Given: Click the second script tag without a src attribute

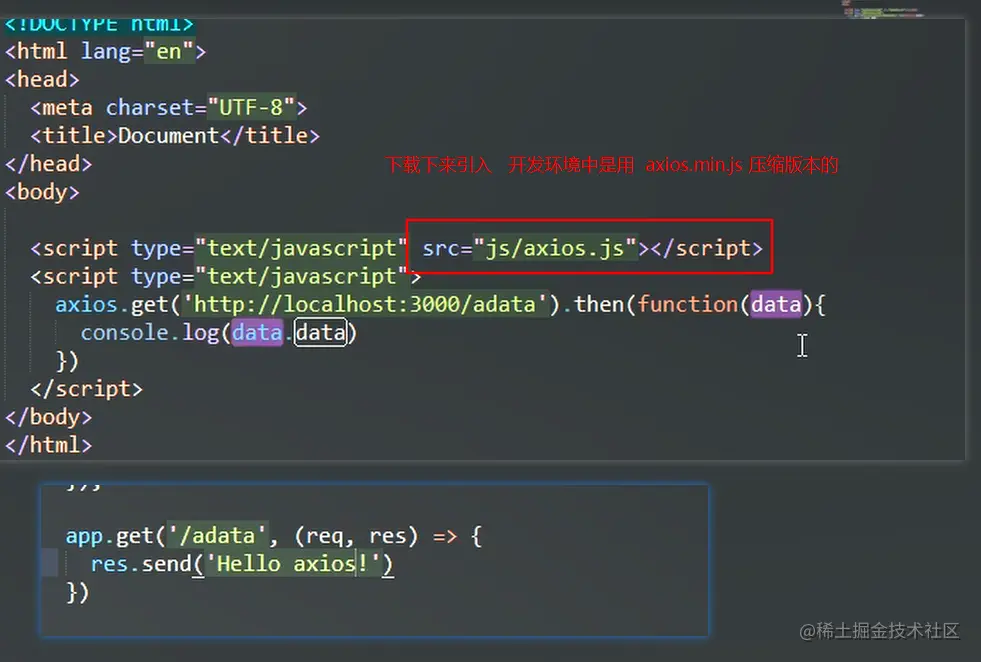Looking at the screenshot, I should pyautogui.click(x=226, y=277).
